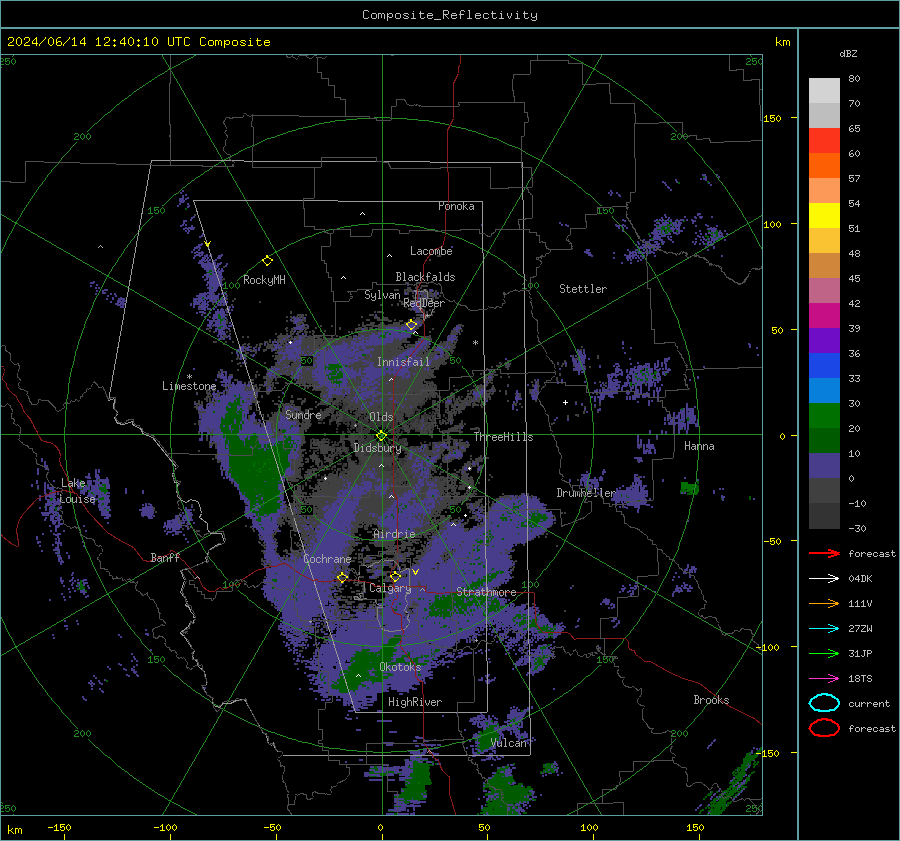Click the Sundre label

click(x=303, y=414)
